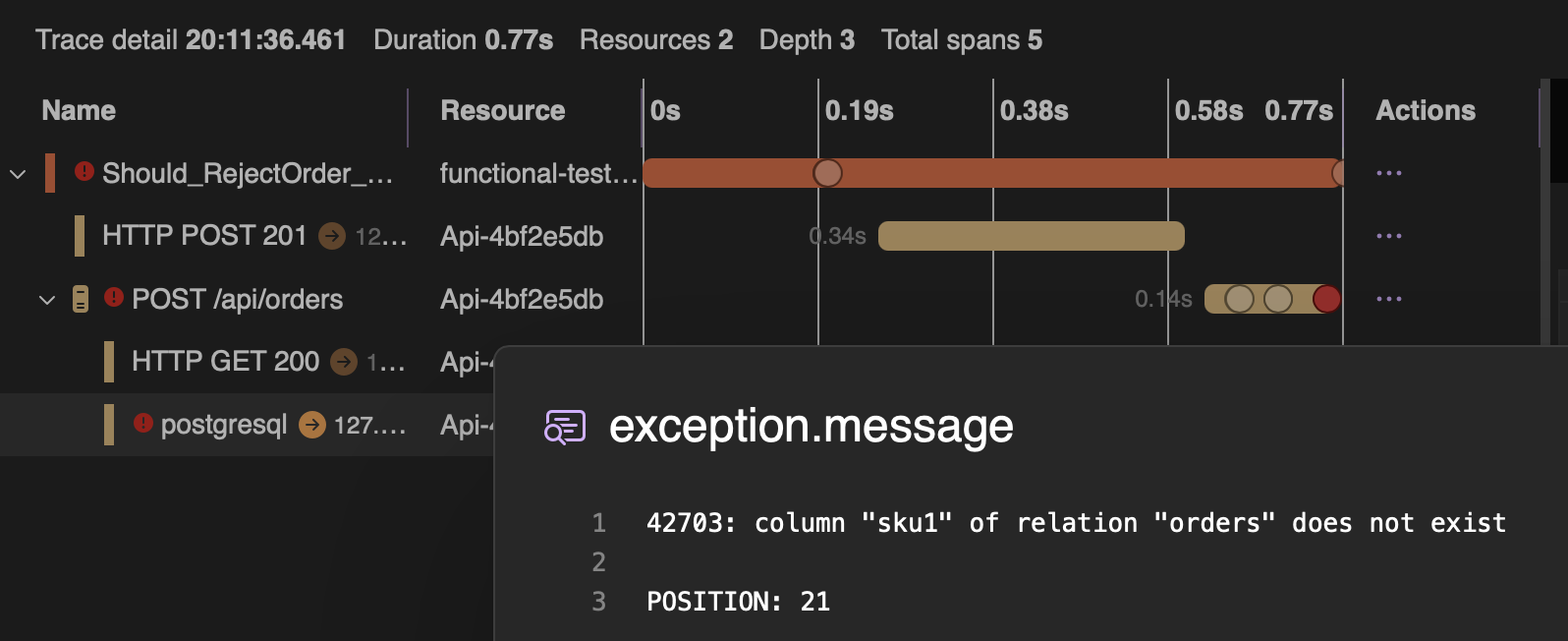Open actions menu for Should_RejectOrder span
Screen dimensions: 1568x641
1388,173
